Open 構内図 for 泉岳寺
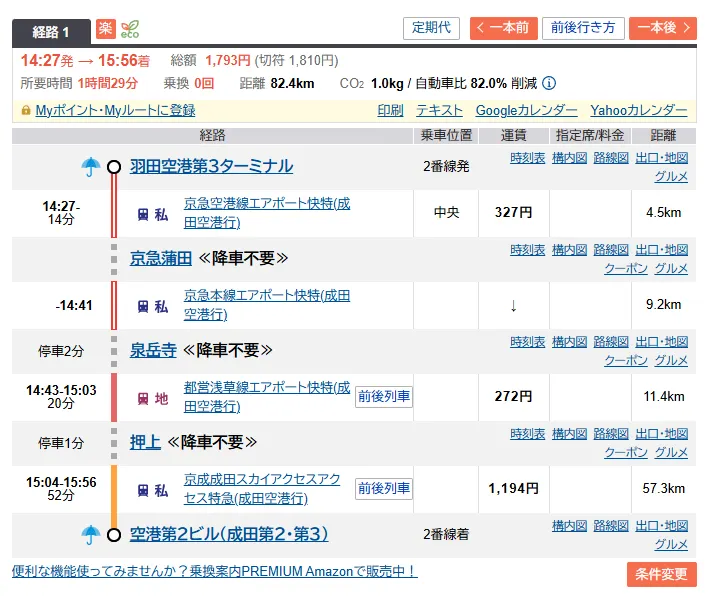The height and width of the screenshot is (605, 708). click(x=569, y=342)
